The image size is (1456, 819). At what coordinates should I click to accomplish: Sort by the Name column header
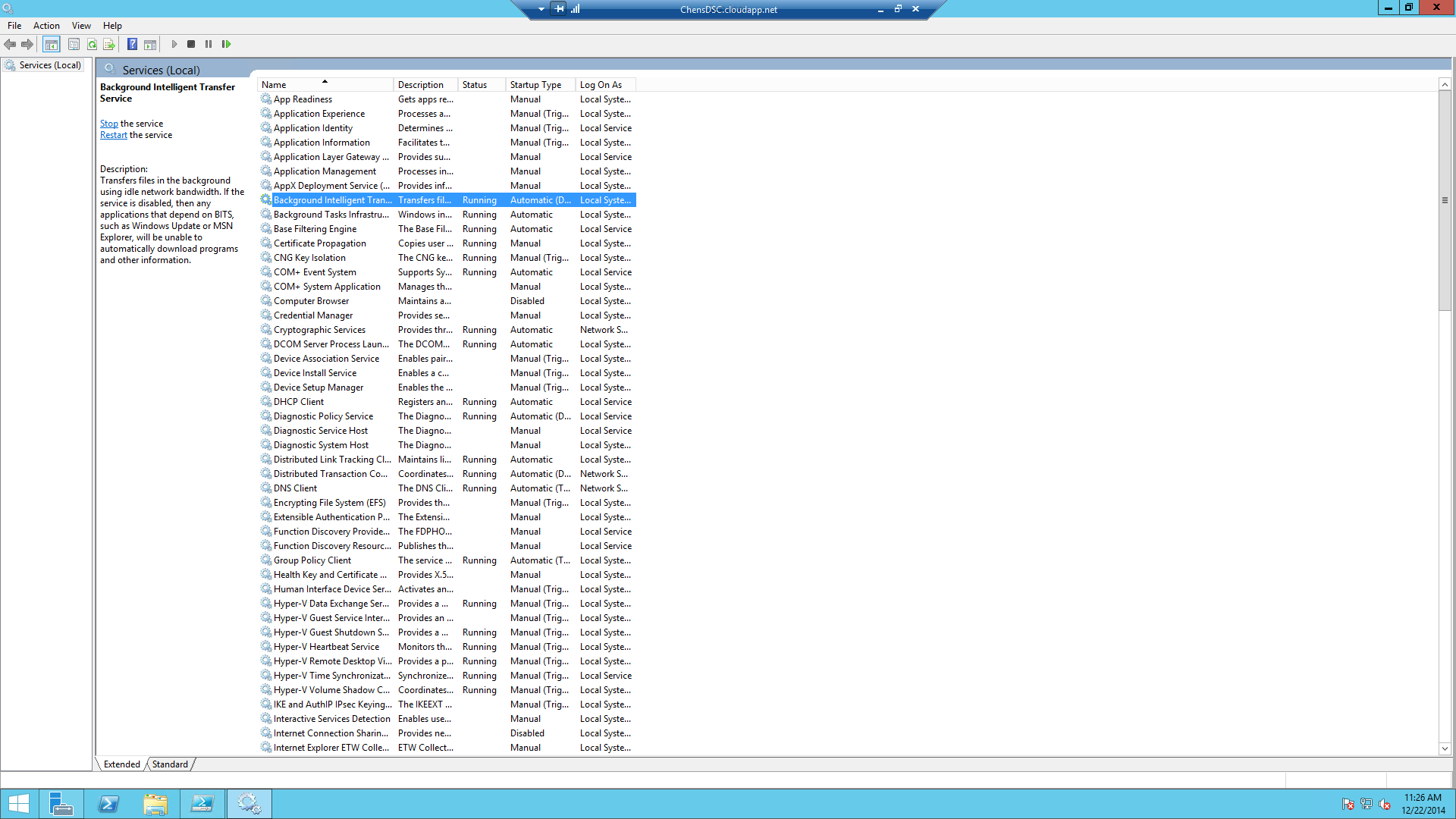point(325,85)
